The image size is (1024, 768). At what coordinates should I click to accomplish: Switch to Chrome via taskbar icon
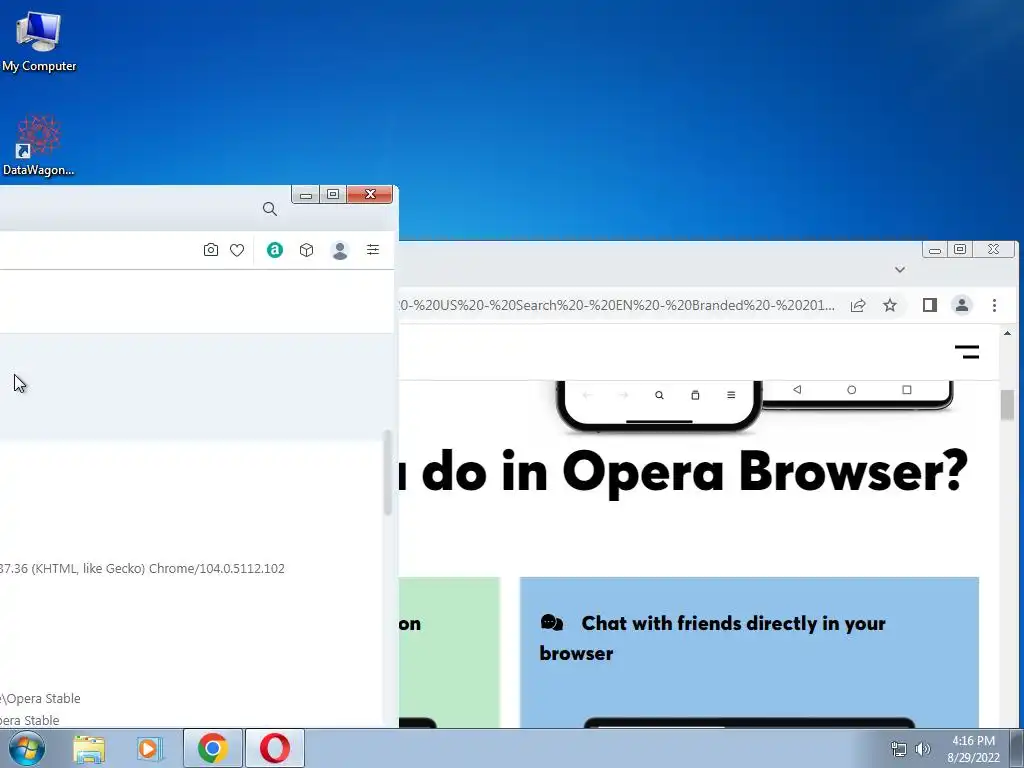213,748
